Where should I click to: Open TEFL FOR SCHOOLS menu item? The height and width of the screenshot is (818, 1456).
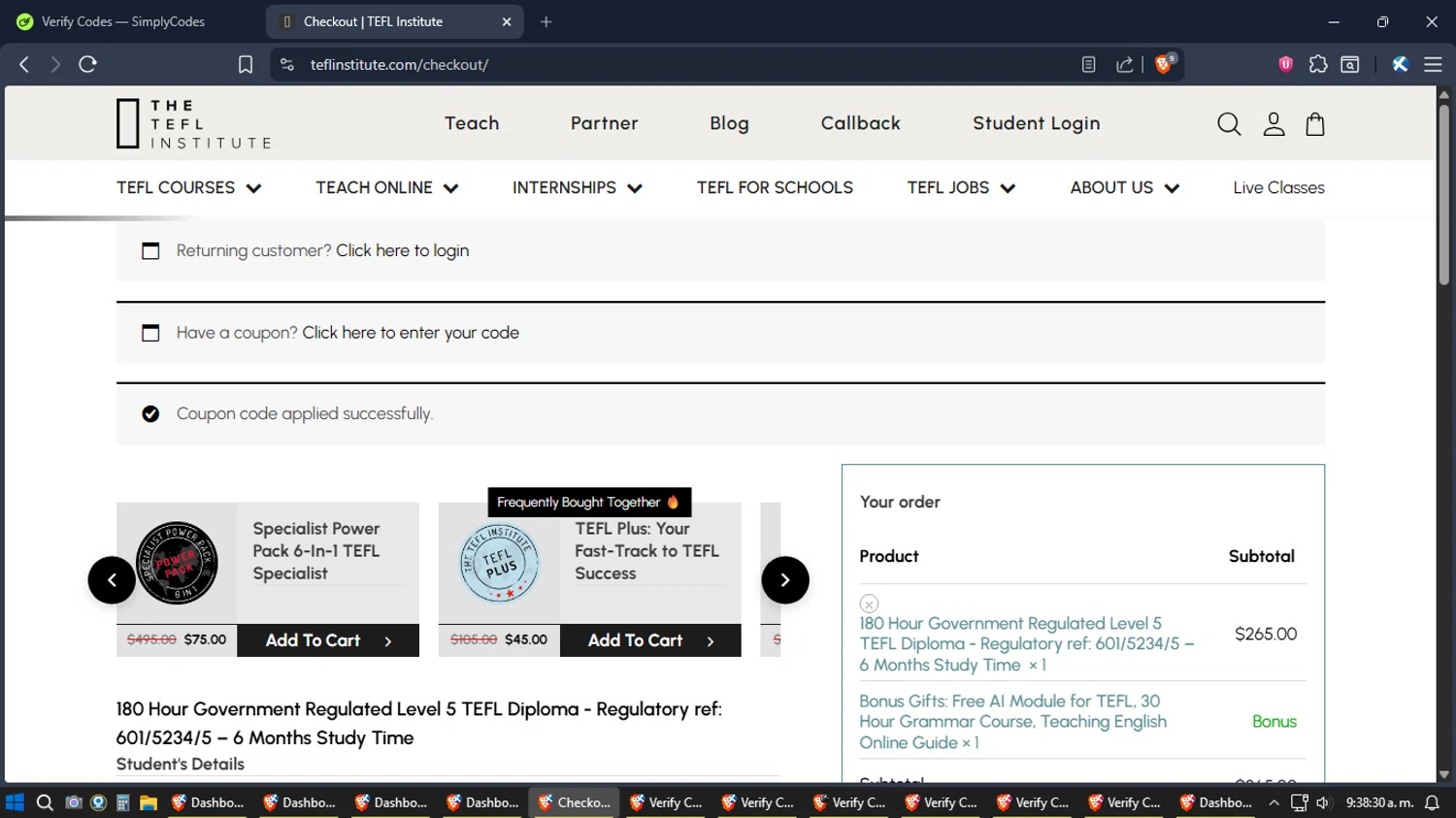click(x=775, y=188)
